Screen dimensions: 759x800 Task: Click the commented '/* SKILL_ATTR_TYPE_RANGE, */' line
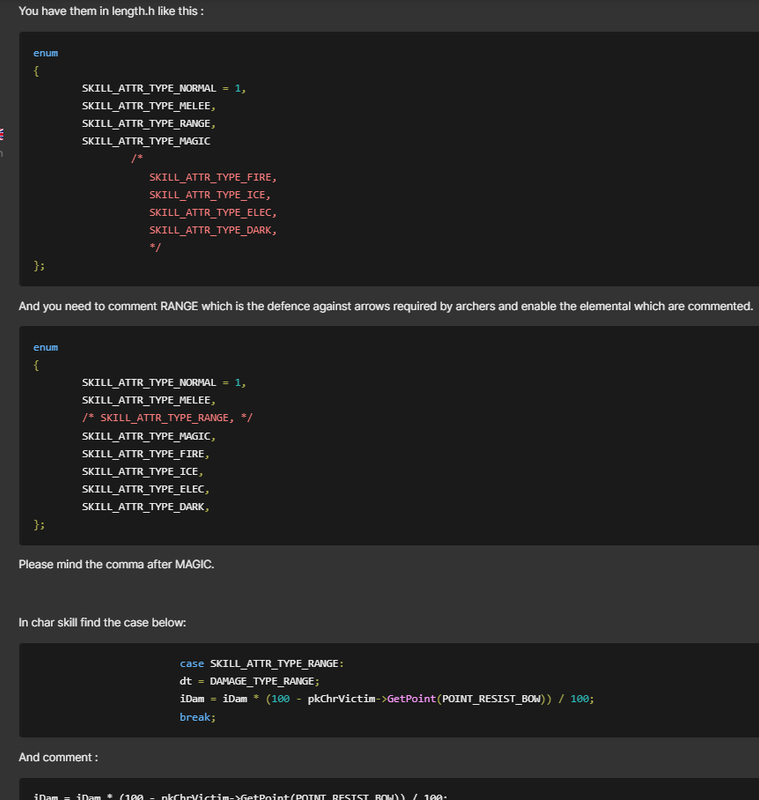coord(167,418)
